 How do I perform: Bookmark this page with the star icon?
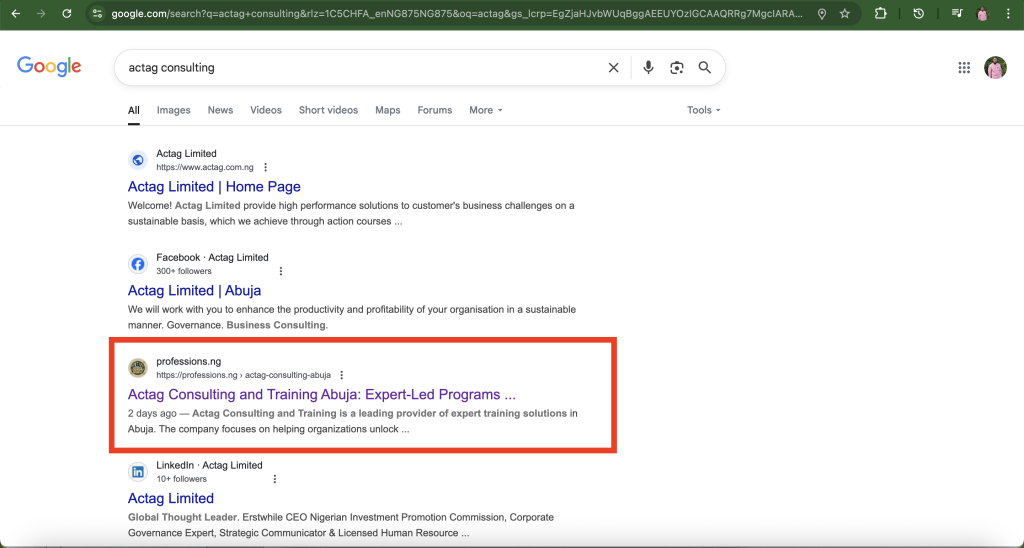[845, 13]
